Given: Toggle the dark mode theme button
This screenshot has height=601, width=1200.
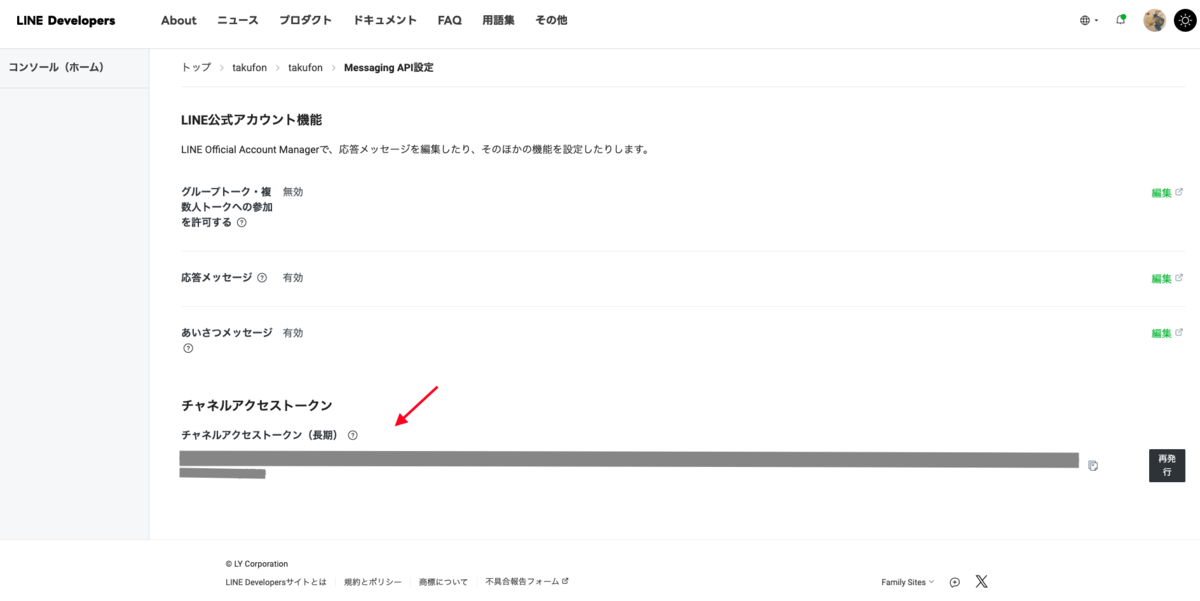Looking at the screenshot, I should coord(1185,20).
